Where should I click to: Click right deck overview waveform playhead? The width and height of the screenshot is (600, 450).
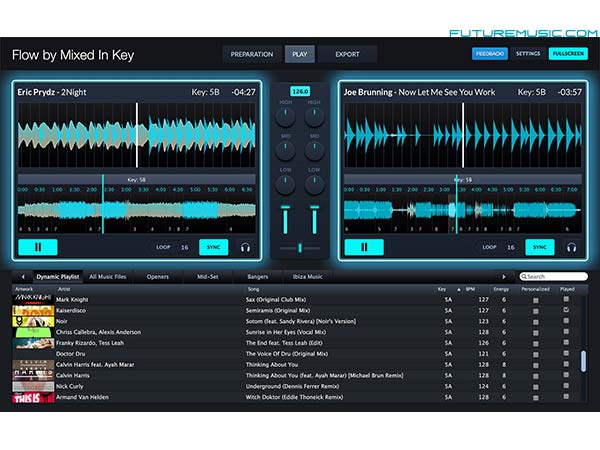(456, 204)
